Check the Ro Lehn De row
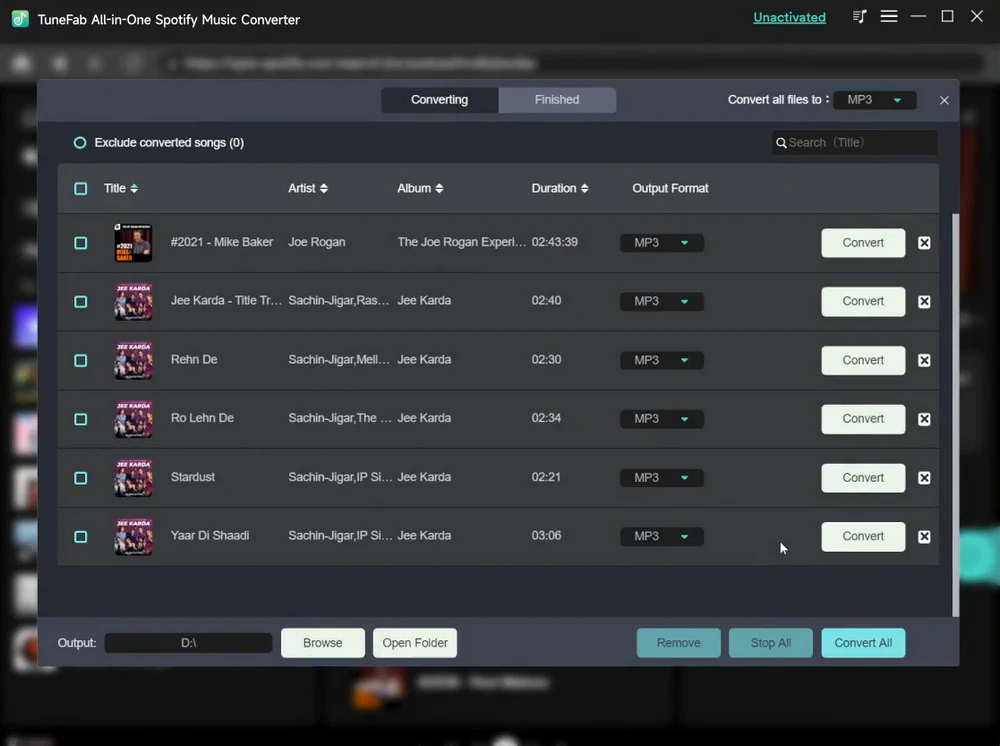The width and height of the screenshot is (1000, 746). pos(80,419)
